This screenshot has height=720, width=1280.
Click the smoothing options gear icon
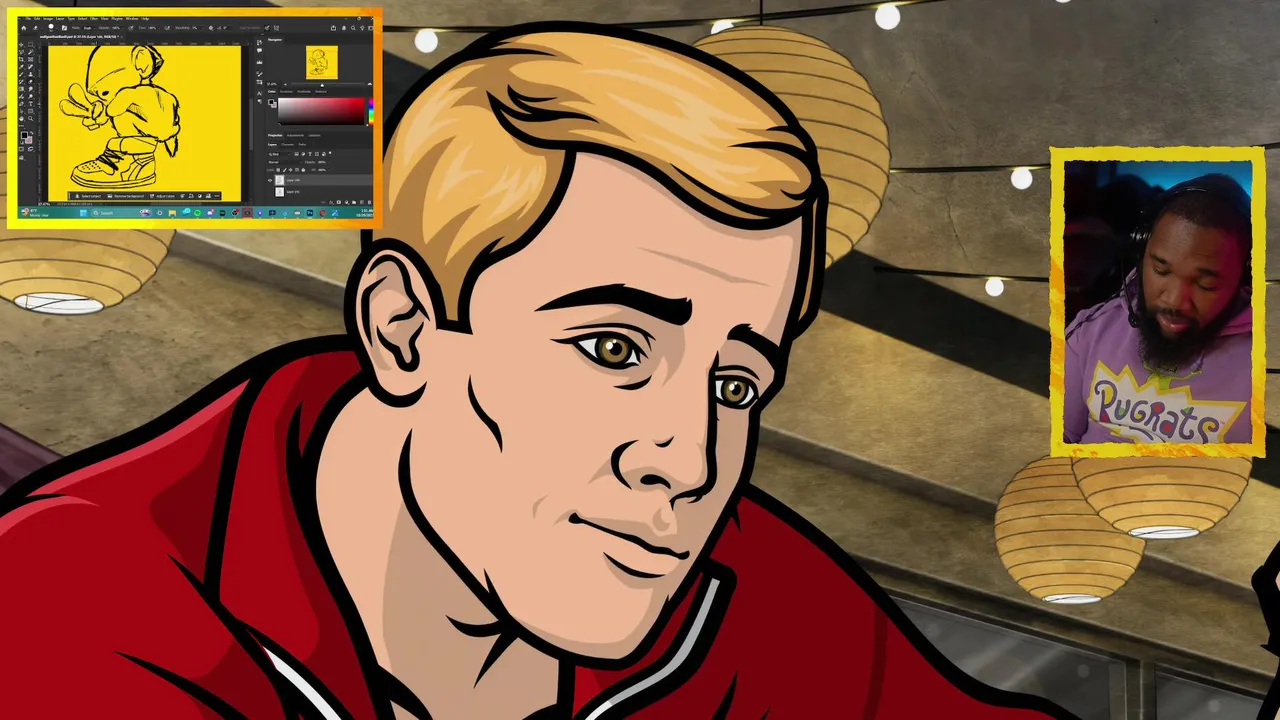211,28
